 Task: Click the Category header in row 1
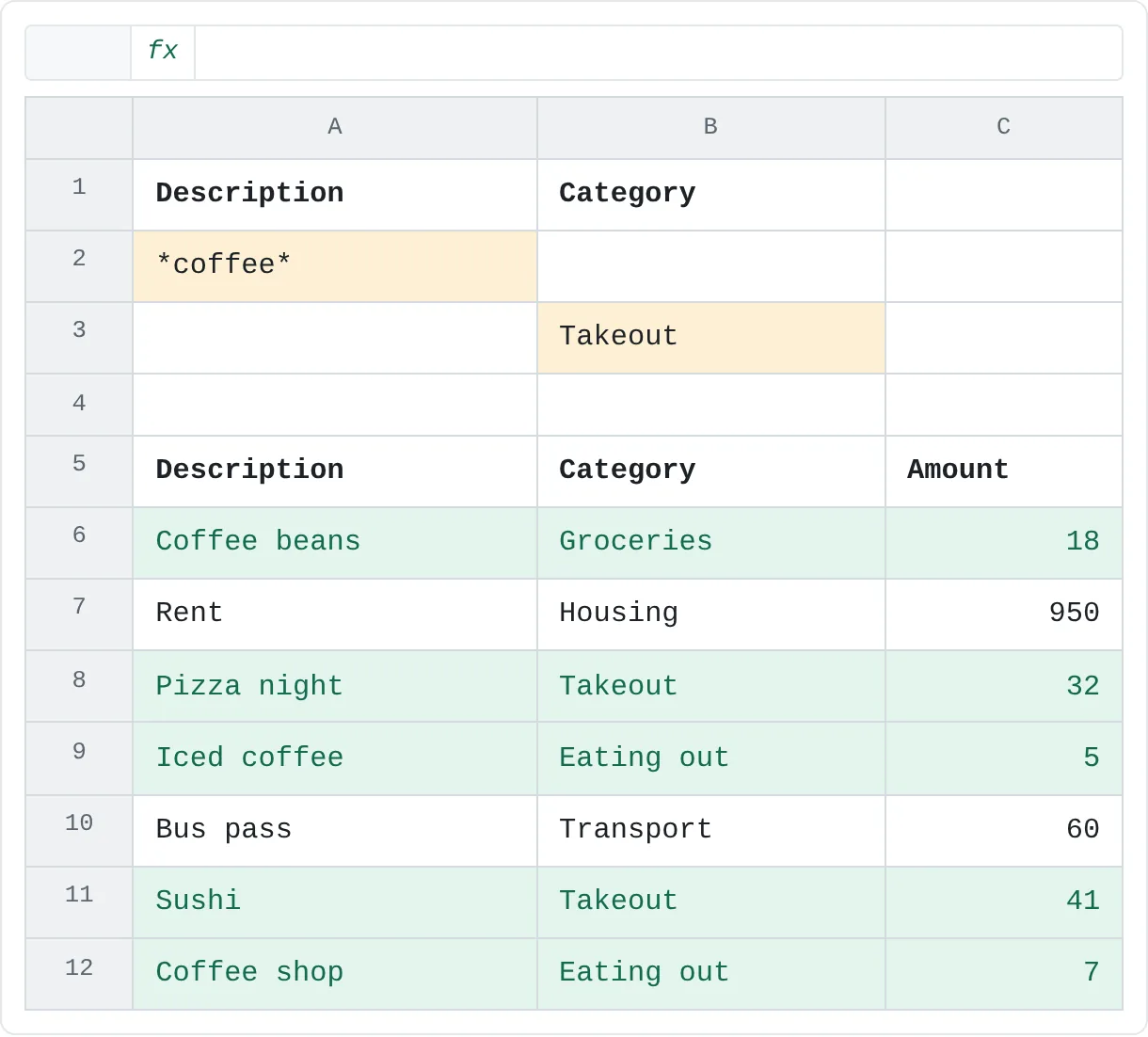tap(711, 195)
